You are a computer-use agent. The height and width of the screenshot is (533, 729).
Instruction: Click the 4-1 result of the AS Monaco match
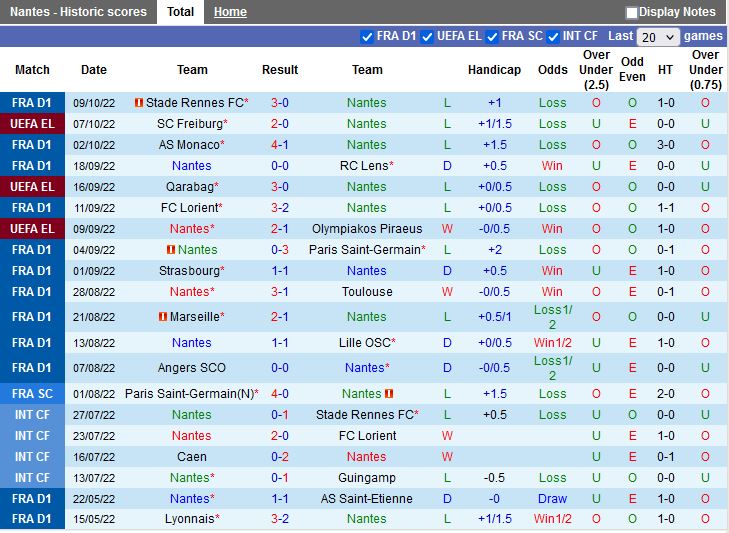280,145
